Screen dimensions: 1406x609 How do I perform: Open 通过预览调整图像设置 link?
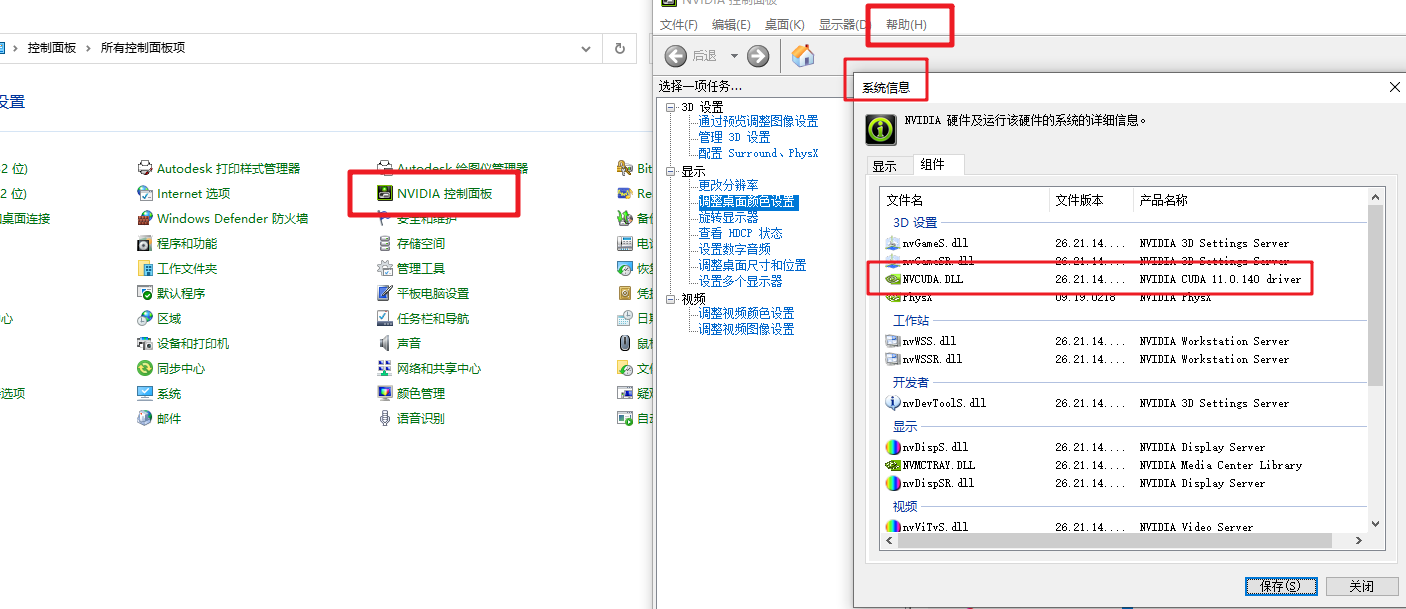pyautogui.click(x=758, y=121)
